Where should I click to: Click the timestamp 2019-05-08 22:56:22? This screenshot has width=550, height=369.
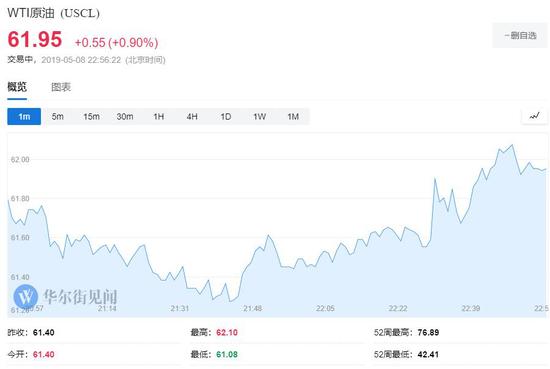click(x=81, y=60)
